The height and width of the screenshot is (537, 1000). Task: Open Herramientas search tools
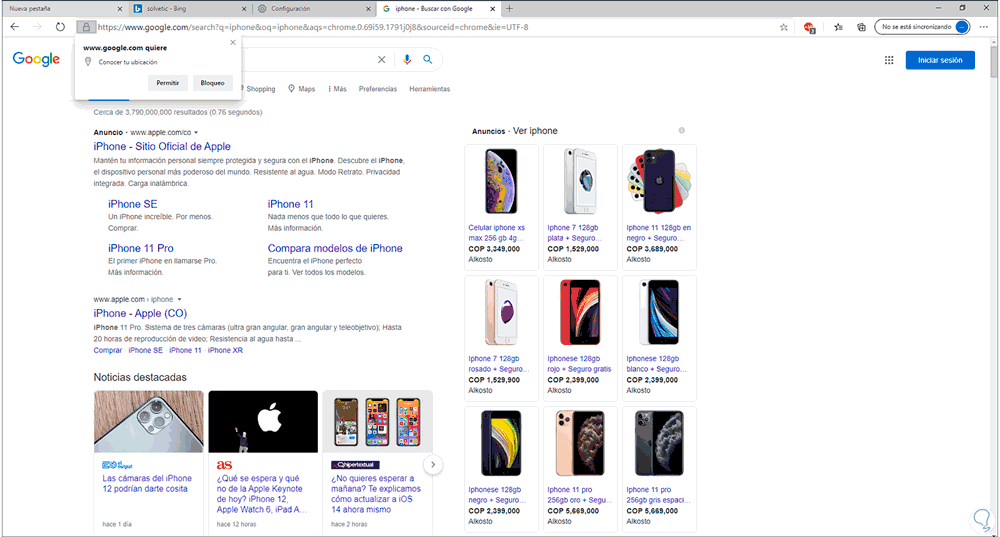point(429,89)
